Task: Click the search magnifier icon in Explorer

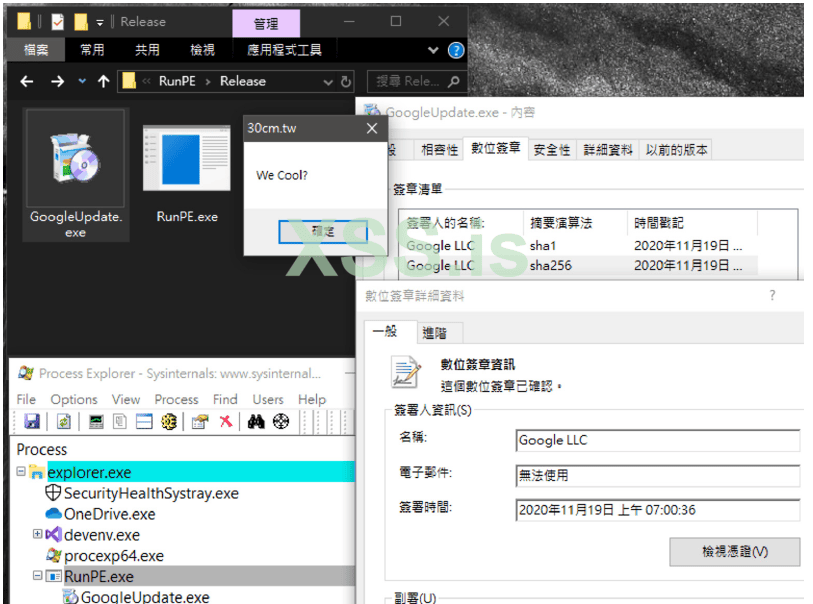Action: point(454,81)
